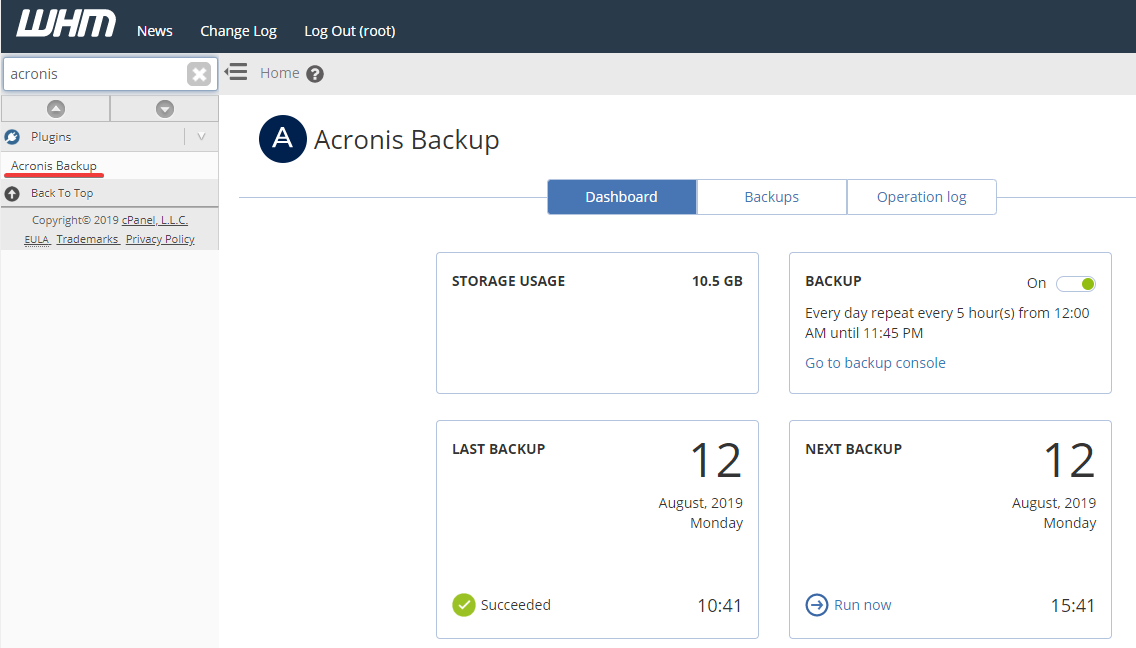Viewport: 1136px width, 648px height.
Task: Click the 15:41 next backup time
Action: click(1073, 606)
